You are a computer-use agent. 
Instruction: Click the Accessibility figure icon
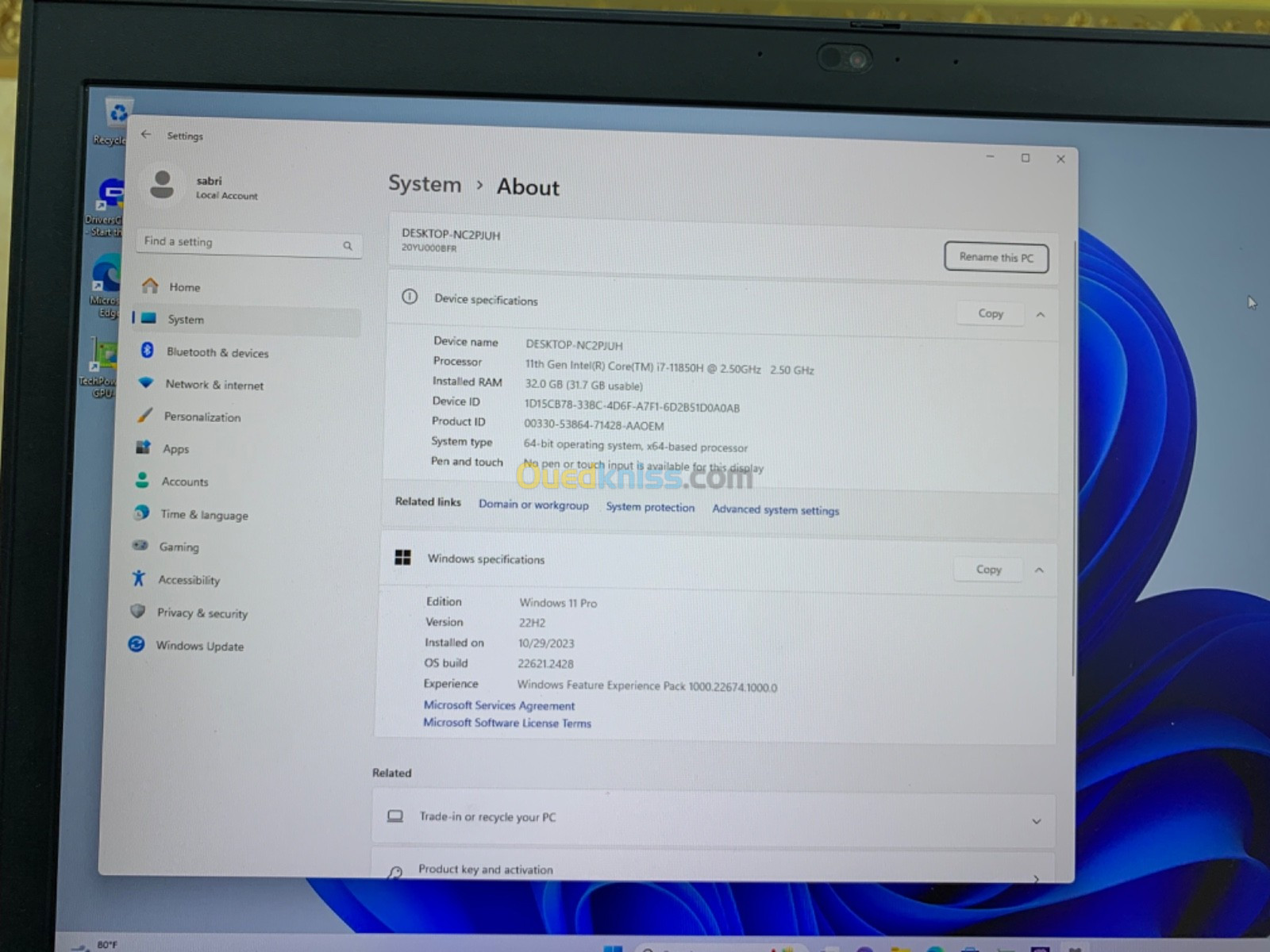pyautogui.click(x=139, y=578)
